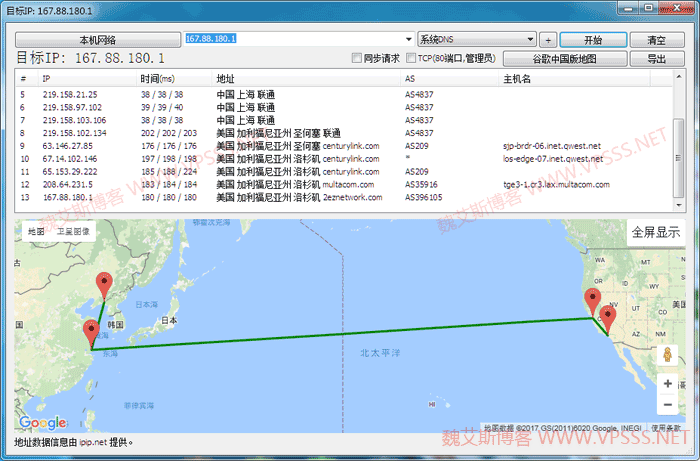Switch to the 卫星图像 satellite view tab
The width and height of the screenshot is (700, 461).
(72, 232)
